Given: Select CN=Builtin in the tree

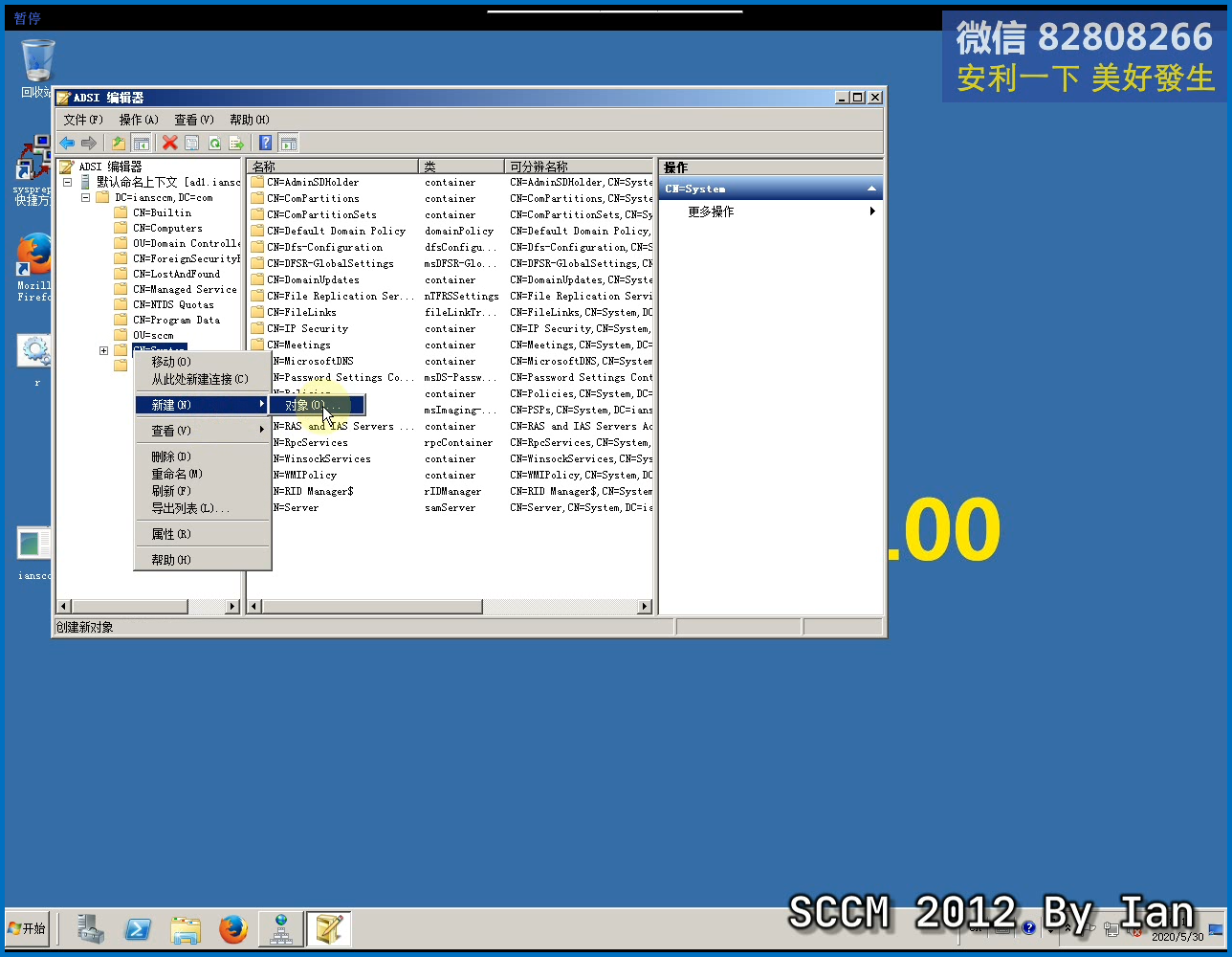Looking at the screenshot, I should point(162,212).
